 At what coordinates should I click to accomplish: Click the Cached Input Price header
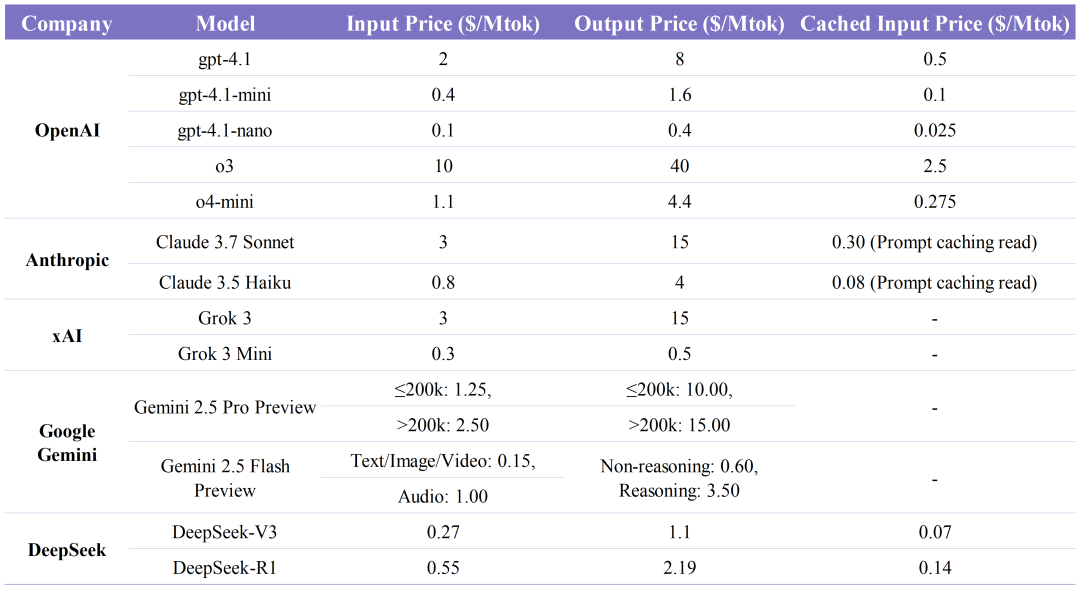935,24
